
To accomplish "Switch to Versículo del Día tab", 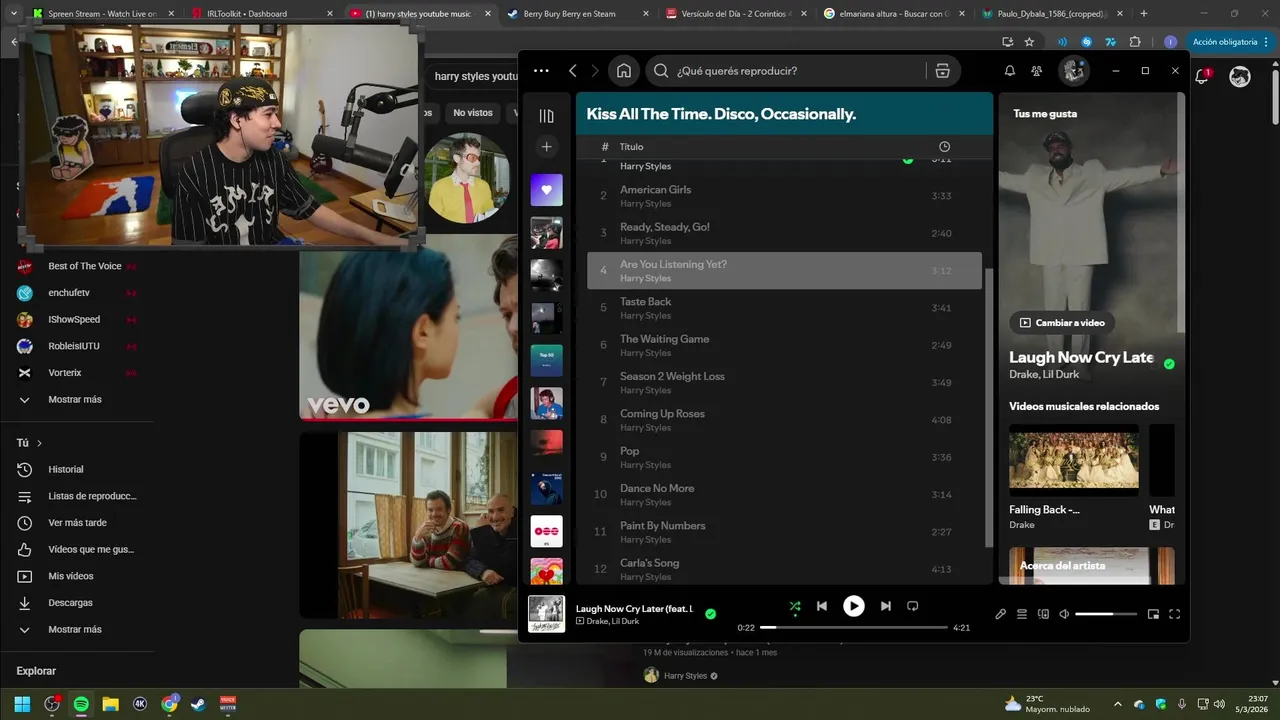I will coord(736,13).
